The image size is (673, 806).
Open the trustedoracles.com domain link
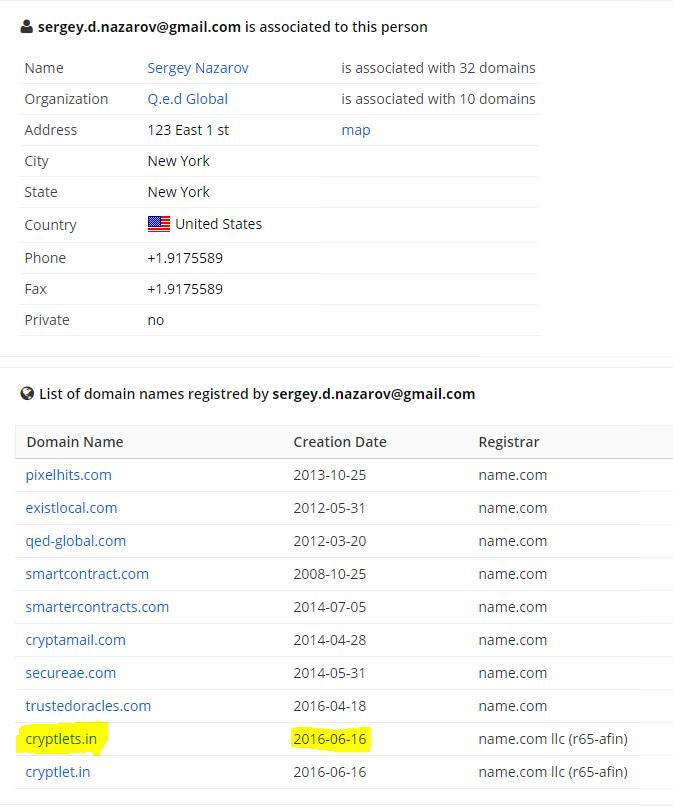(88, 706)
